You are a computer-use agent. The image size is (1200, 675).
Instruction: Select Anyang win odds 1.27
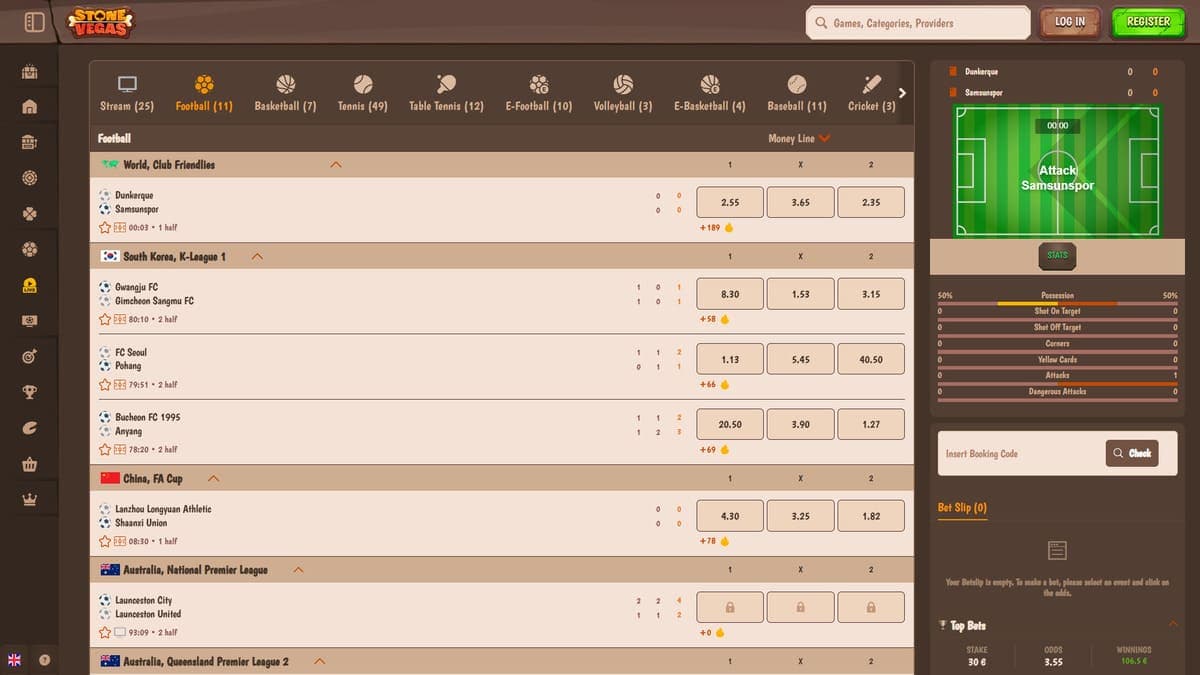[x=871, y=424]
